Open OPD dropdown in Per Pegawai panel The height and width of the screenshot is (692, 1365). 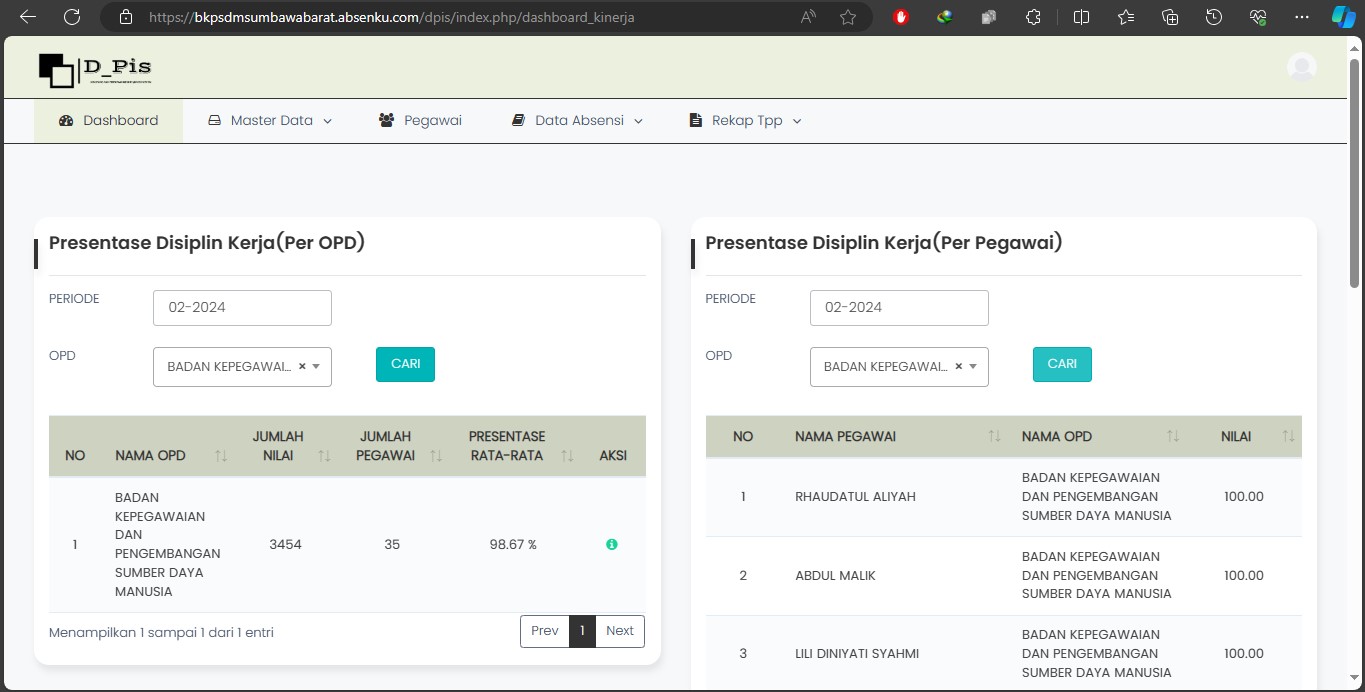tap(898, 367)
